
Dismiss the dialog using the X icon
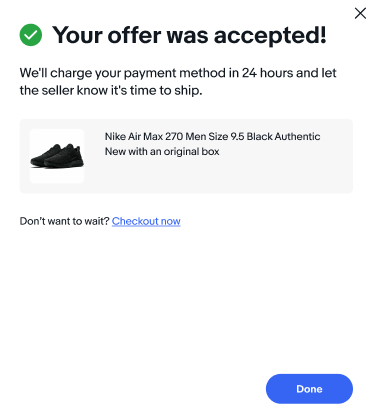(x=360, y=13)
